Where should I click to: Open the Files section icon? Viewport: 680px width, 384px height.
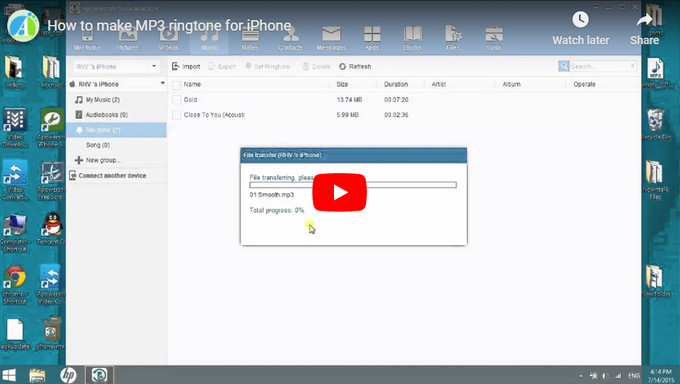(453, 34)
